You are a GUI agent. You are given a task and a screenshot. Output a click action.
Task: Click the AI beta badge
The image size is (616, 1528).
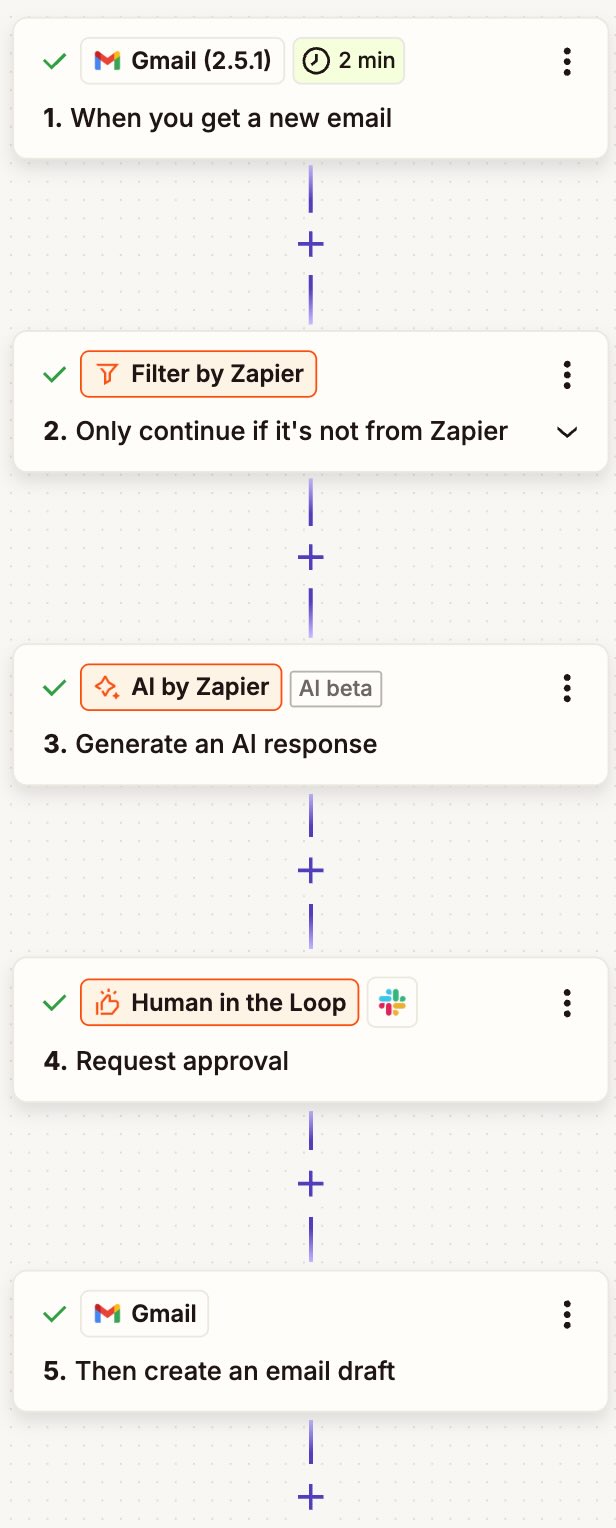(336, 688)
